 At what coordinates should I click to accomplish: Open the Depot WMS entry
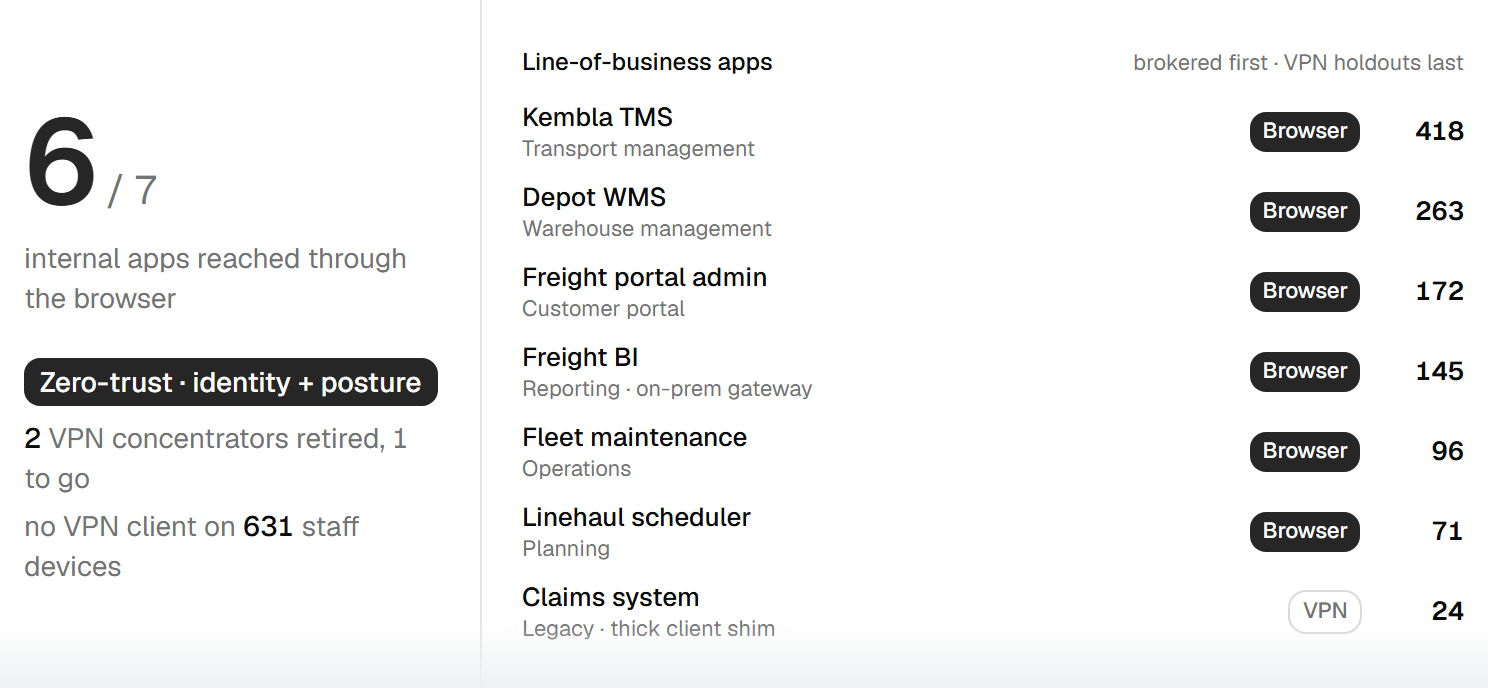point(594,197)
